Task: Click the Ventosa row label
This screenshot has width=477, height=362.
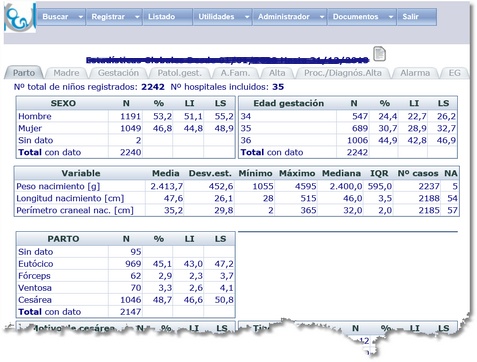Action: coord(35,288)
